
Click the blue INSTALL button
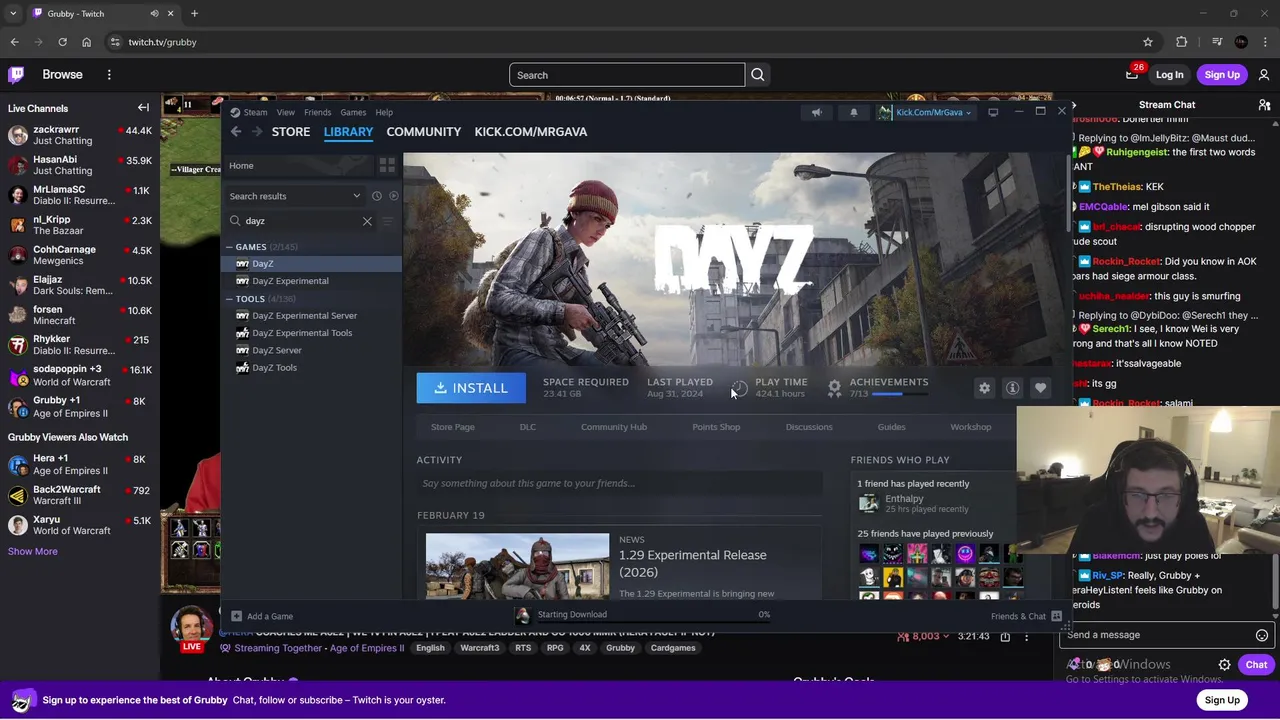point(471,388)
